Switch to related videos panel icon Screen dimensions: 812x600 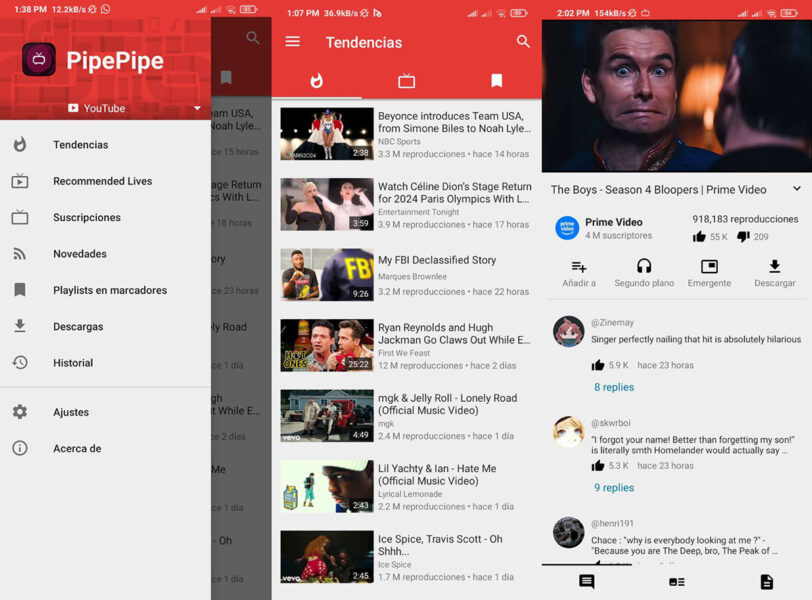(x=675, y=582)
